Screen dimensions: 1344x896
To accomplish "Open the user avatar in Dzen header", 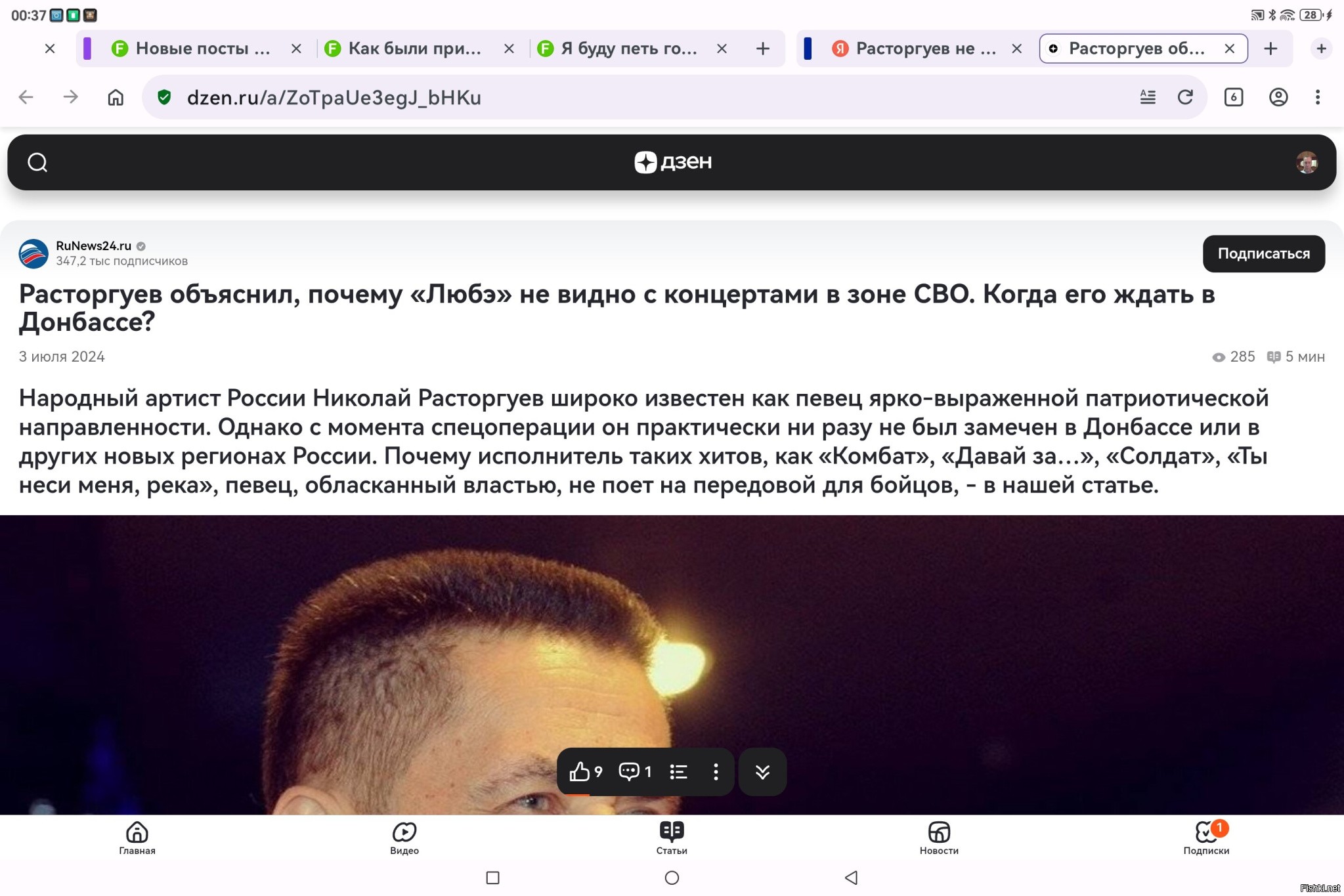I will click(x=1307, y=162).
